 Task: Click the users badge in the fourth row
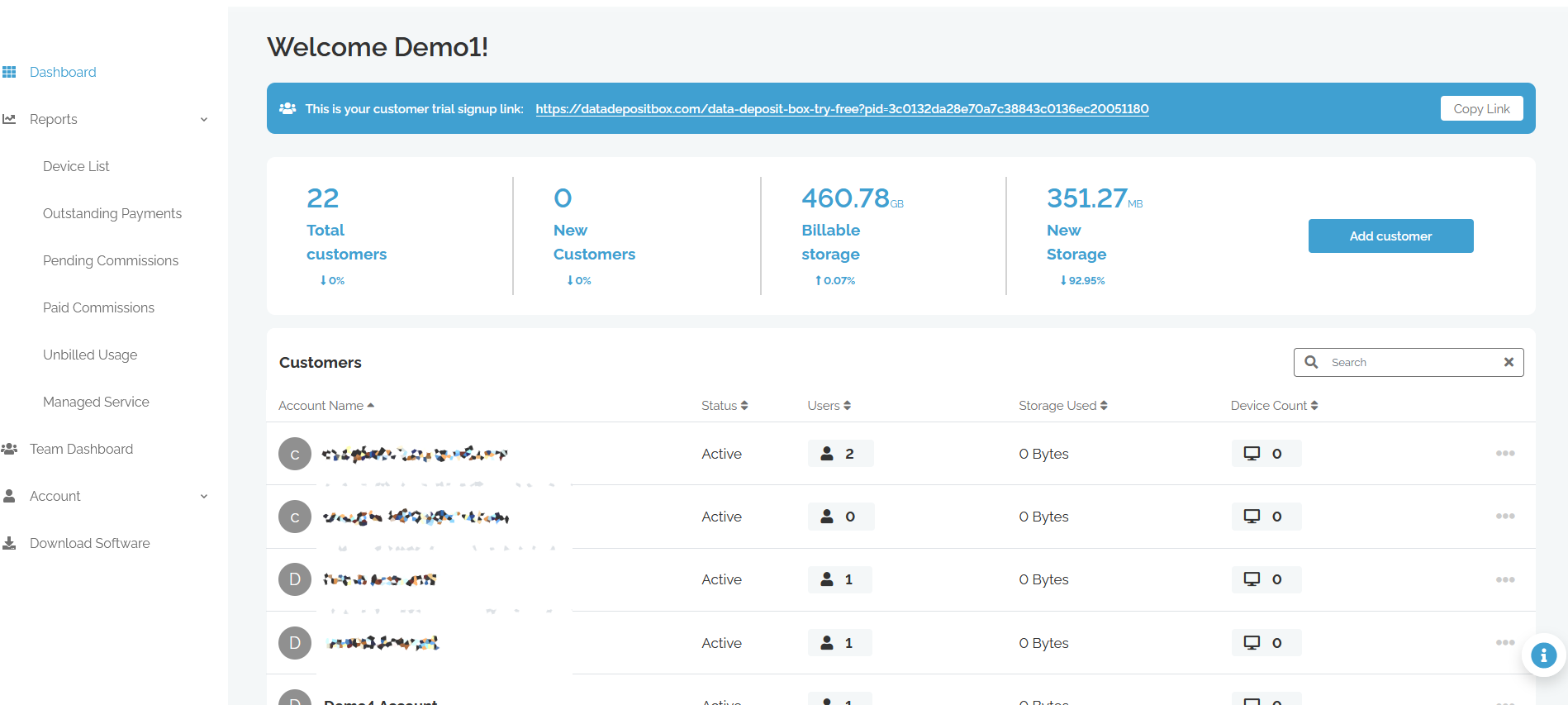pos(839,643)
